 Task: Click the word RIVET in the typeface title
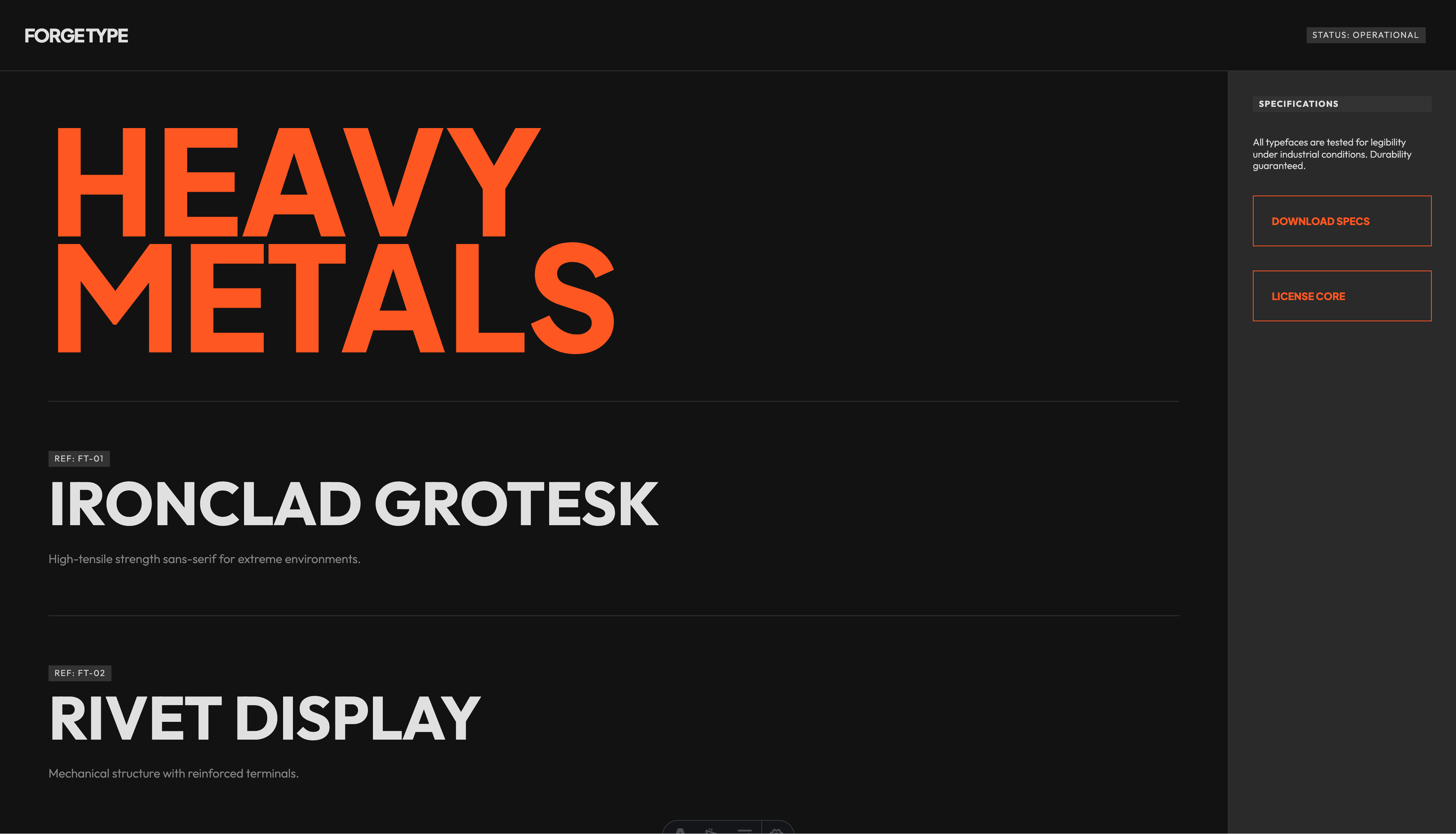click(136, 718)
